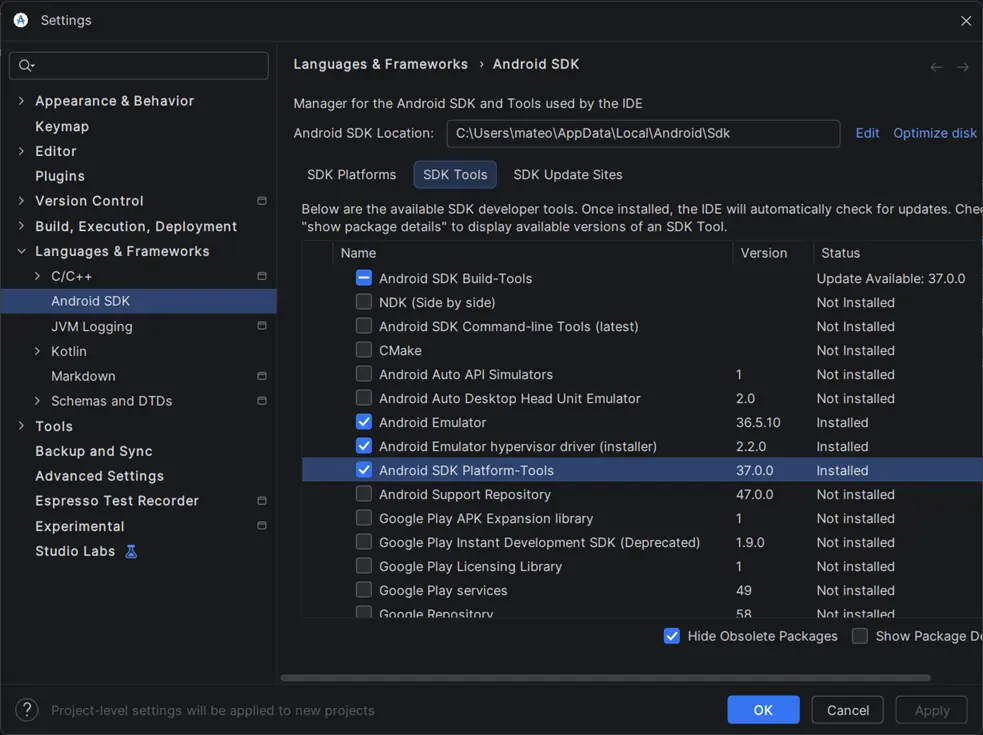Select Android SDK in the tree
983x735 pixels.
pos(139,301)
